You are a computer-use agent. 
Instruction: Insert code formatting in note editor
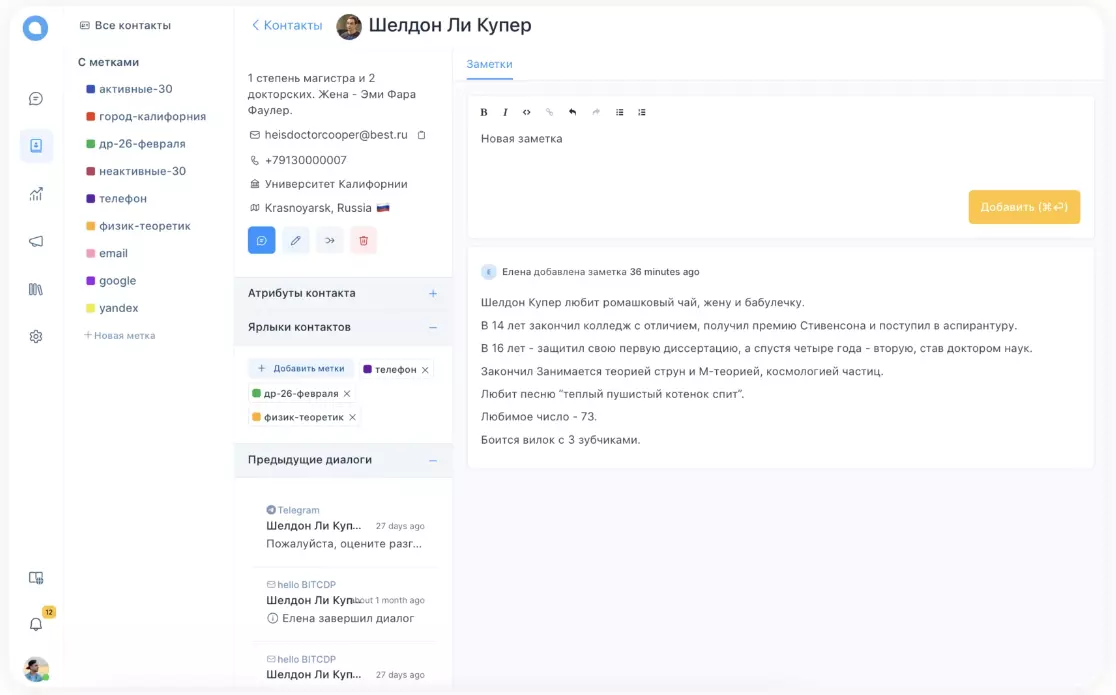(x=527, y=112)
